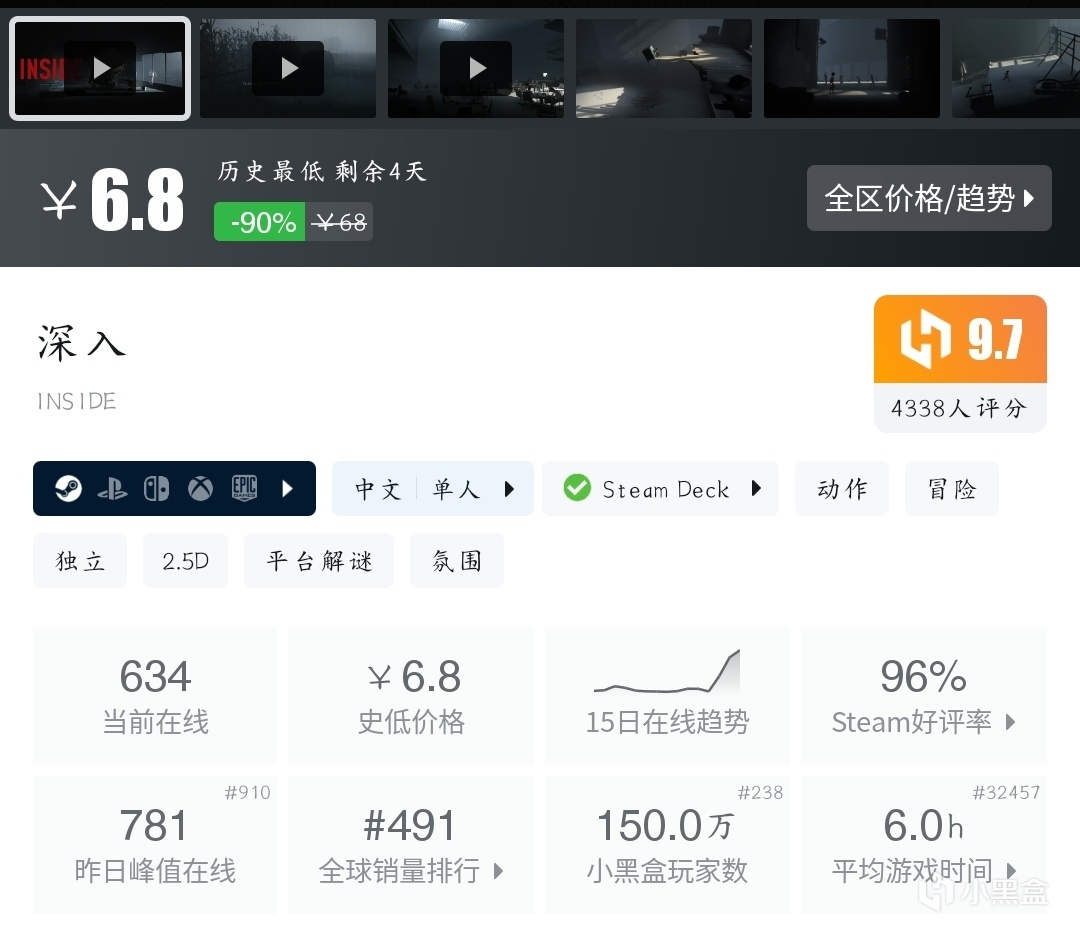
Task: Select the 2.5D tag
Action: click(185, 560)
